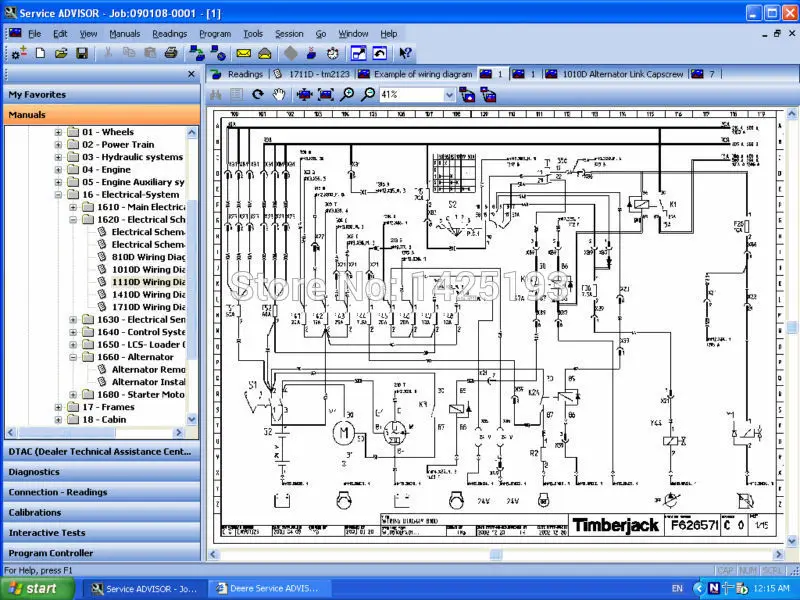The image size is (800, 600).
Task: Expand the 03 - Hydraulic systems folder
Action: [x=58, y=157]
